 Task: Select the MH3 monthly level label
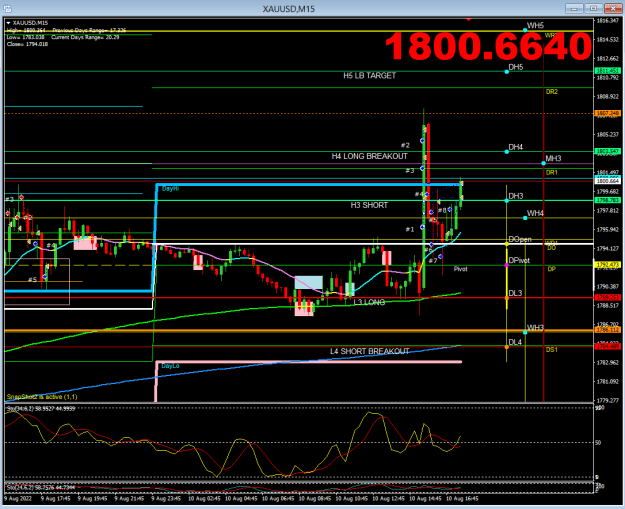[553, 158]
